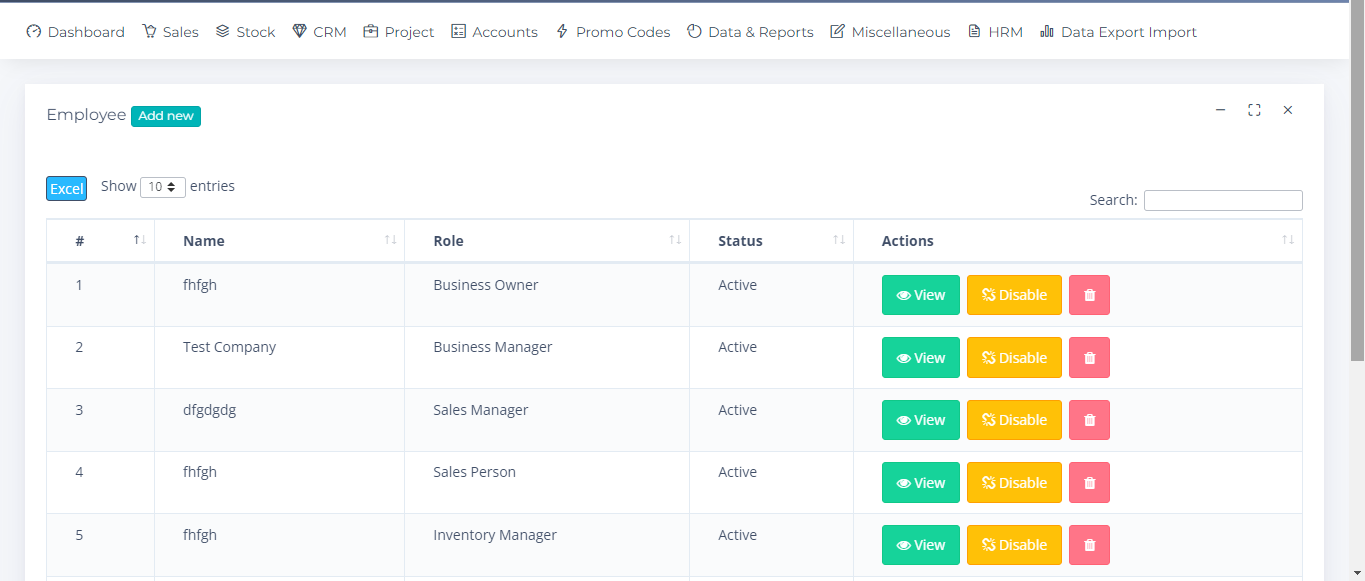Click the Data Export Import chart icon

pos(1047,31)
